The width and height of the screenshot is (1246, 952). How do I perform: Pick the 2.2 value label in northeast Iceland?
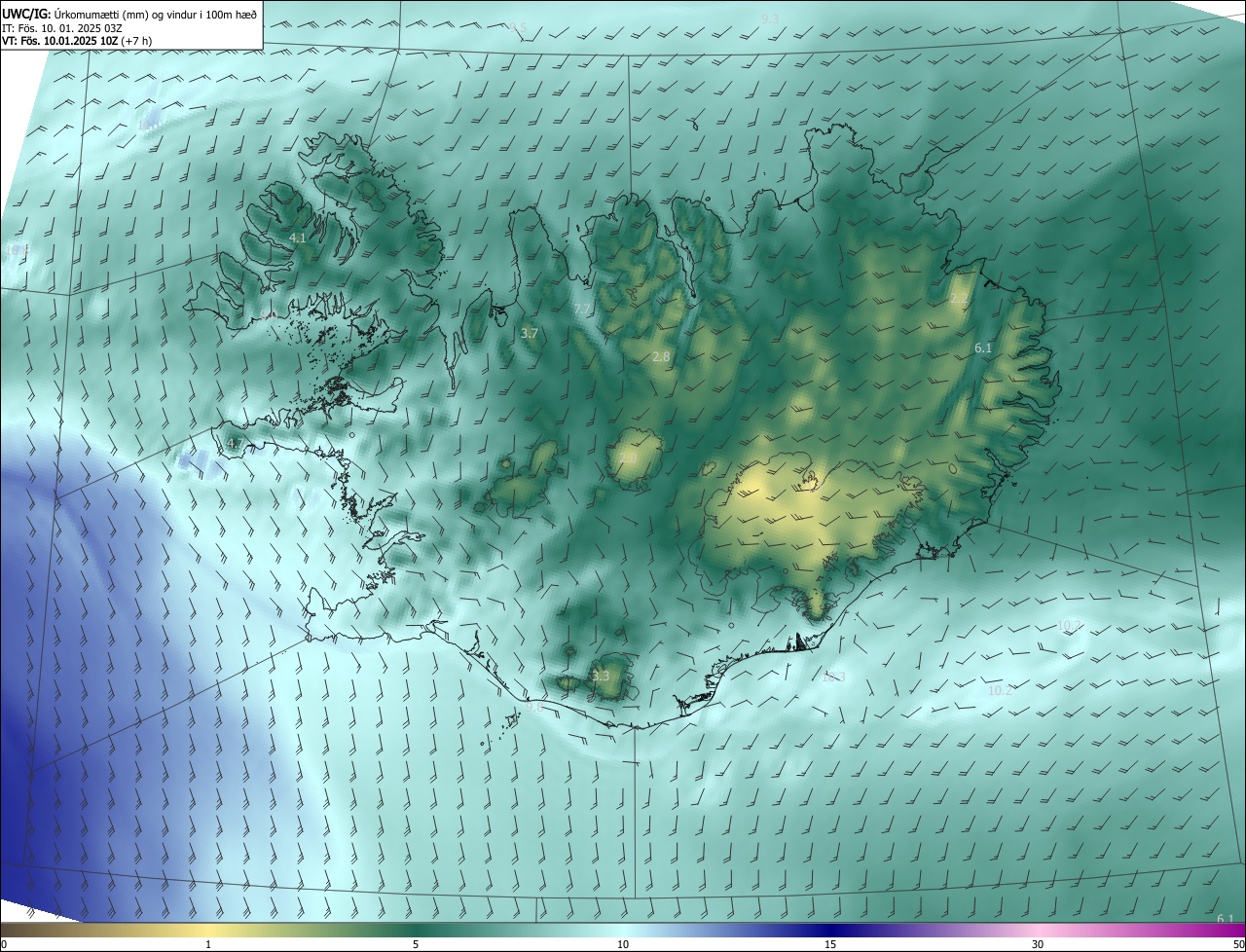959,299
